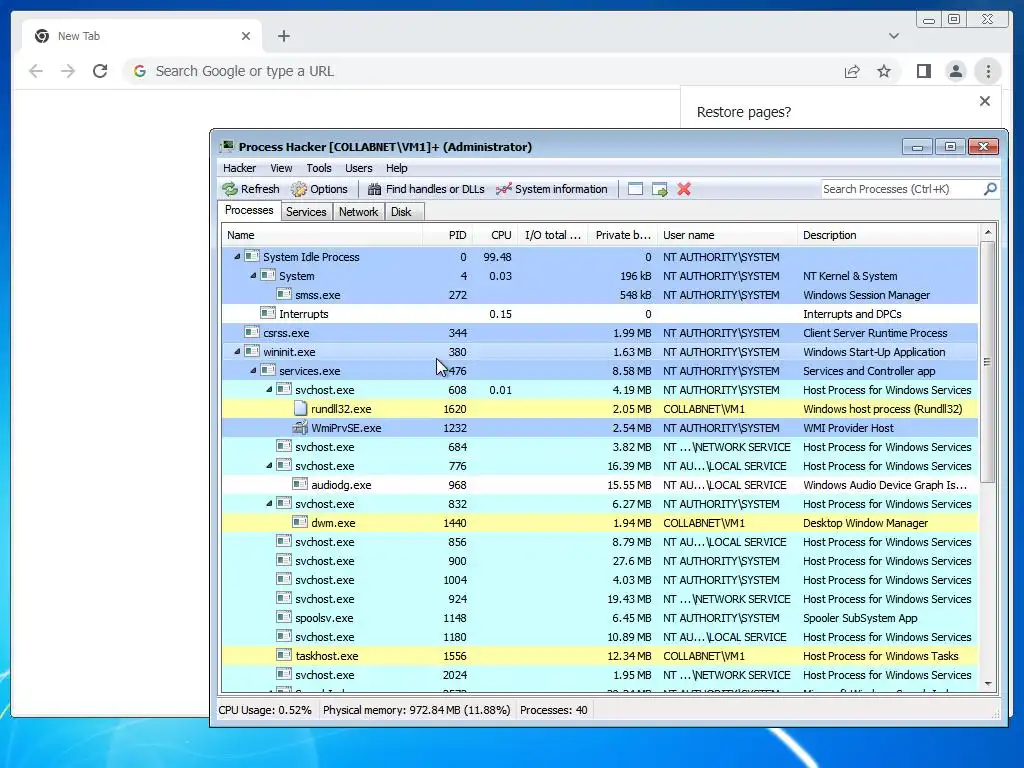Image resolution: width=1024 pixels, height=768 pixels.
Task: Open the Help menu
Action: 396,168
